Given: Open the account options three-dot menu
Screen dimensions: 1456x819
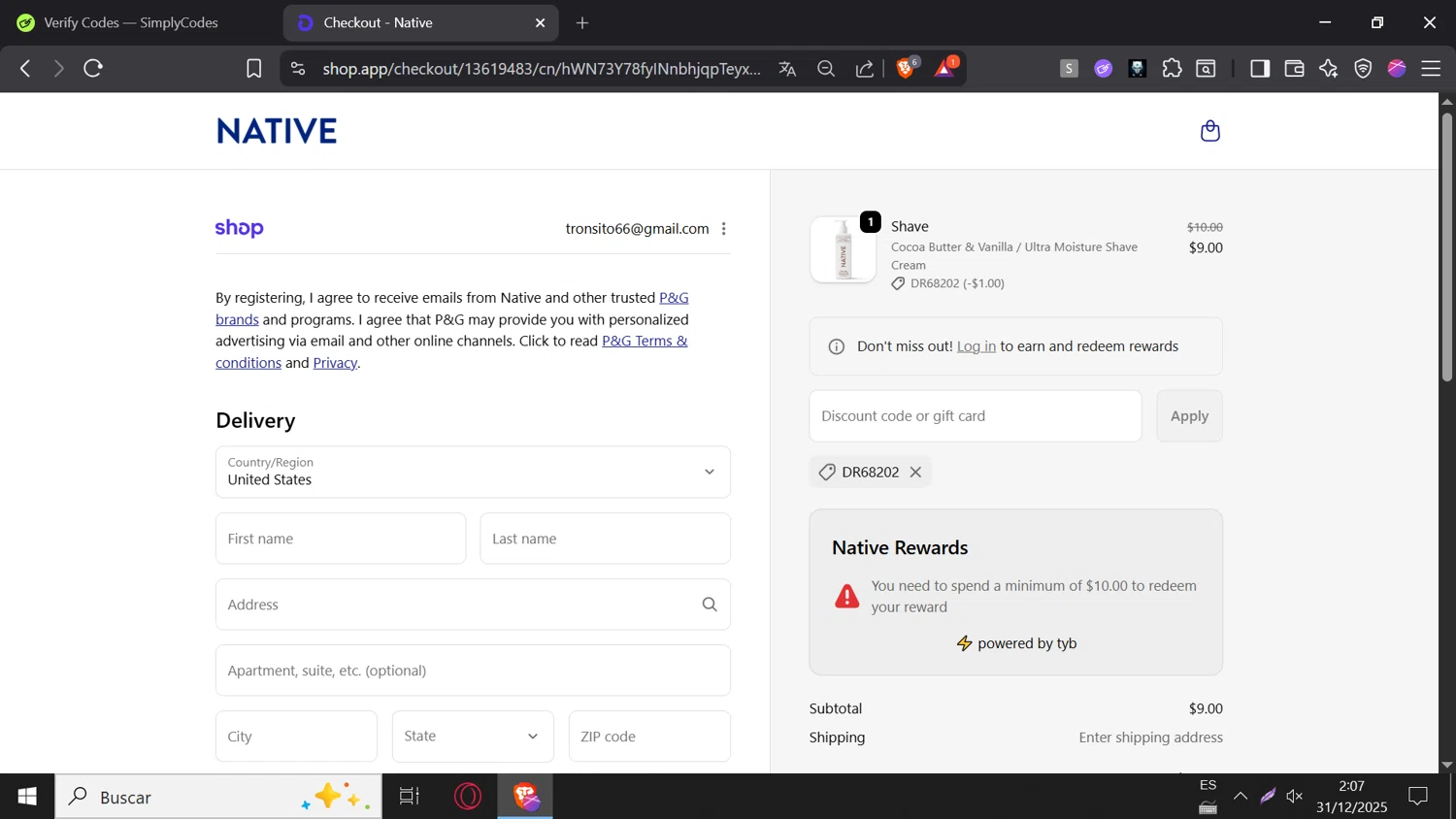Looking at the screenshot, I should point(724,229).
